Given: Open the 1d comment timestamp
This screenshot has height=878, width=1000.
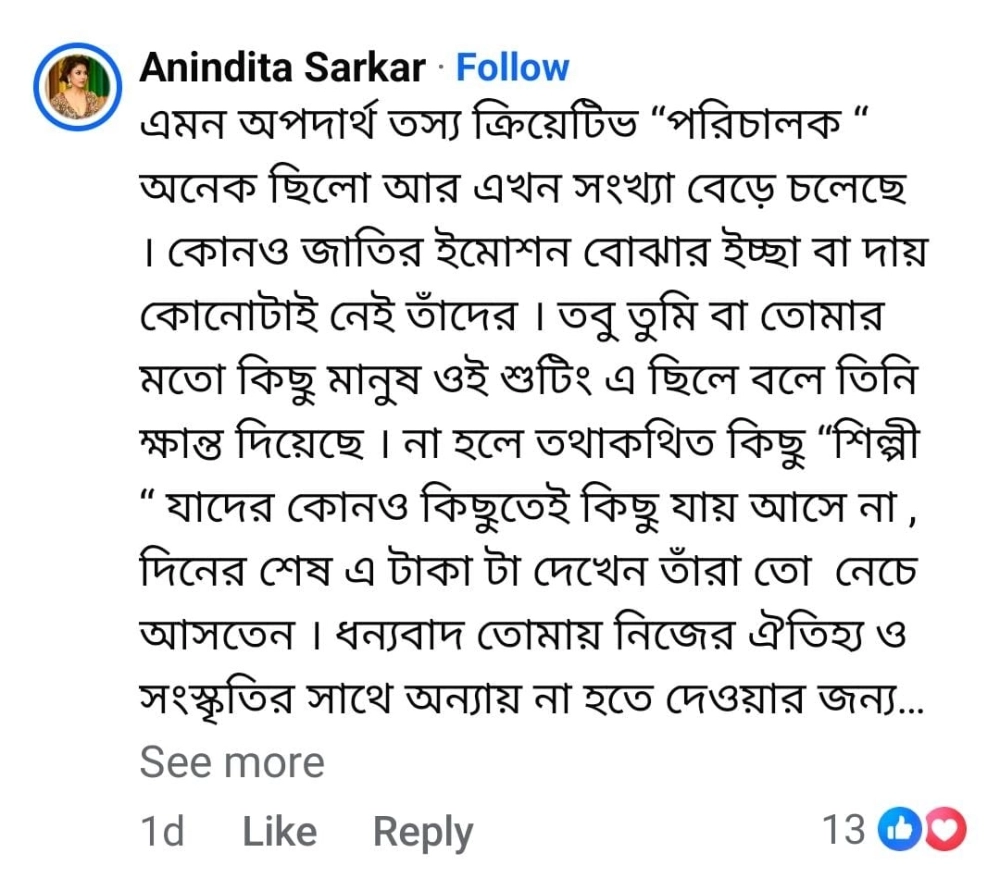Looking at the screenshot, I should coord(162,831).
